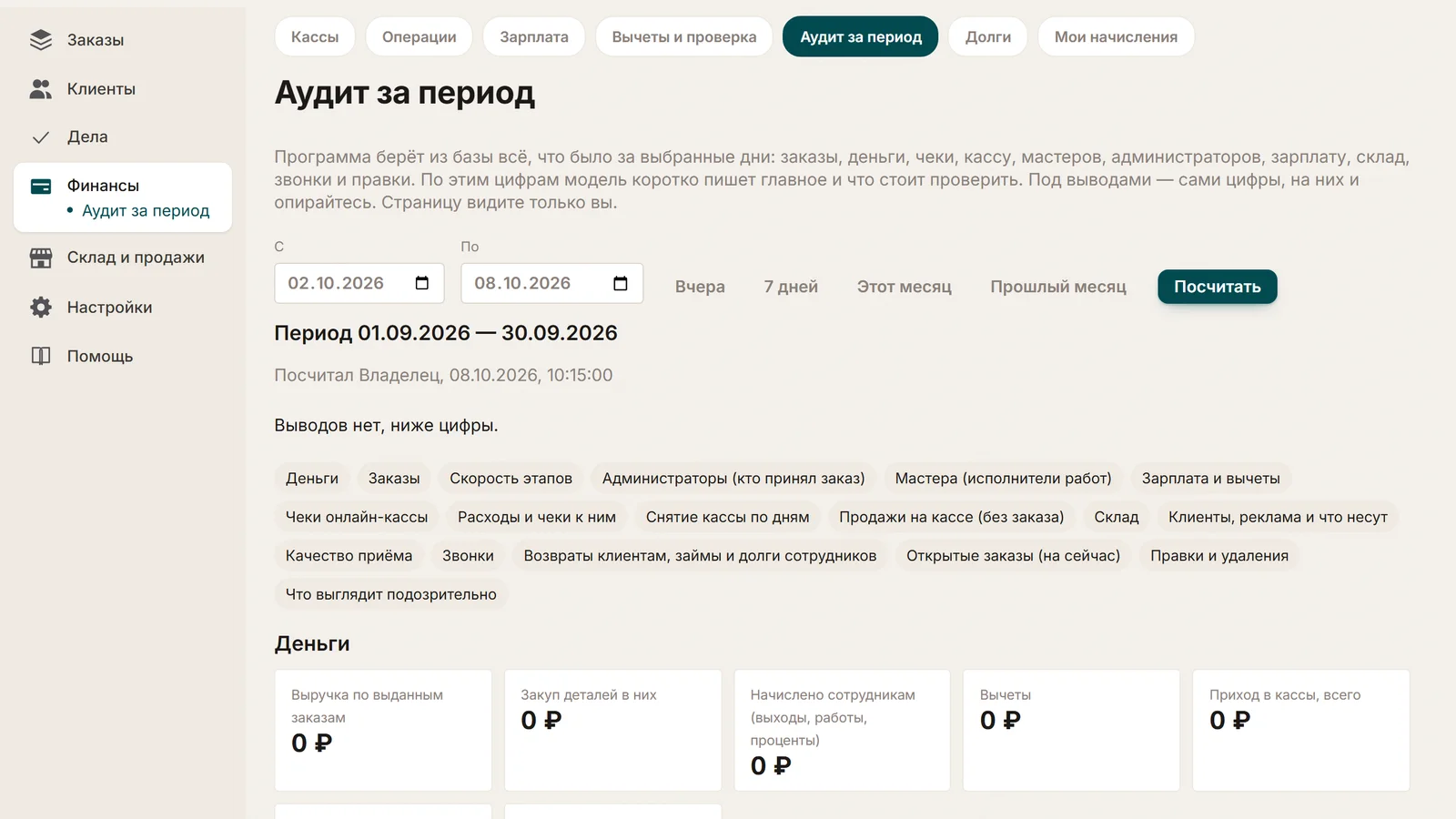Open the Долги tab

click(x=988, y=36)
